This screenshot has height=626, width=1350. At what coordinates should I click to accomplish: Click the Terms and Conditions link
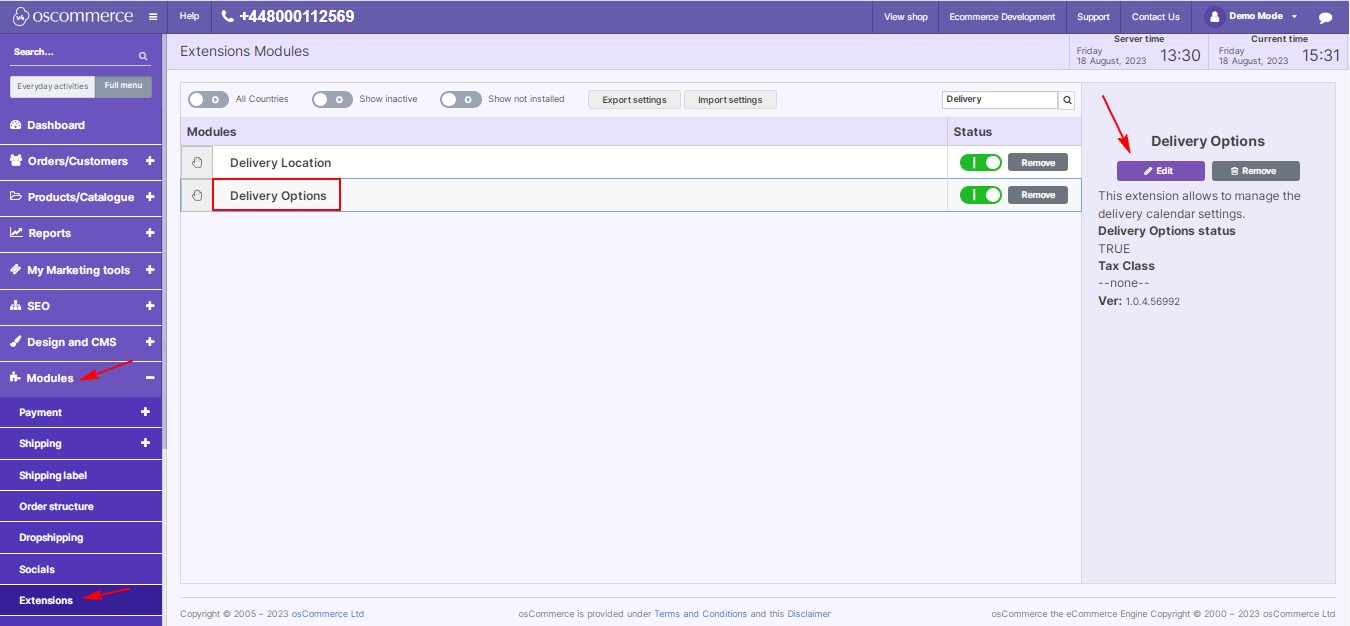(x=700, y=614)
